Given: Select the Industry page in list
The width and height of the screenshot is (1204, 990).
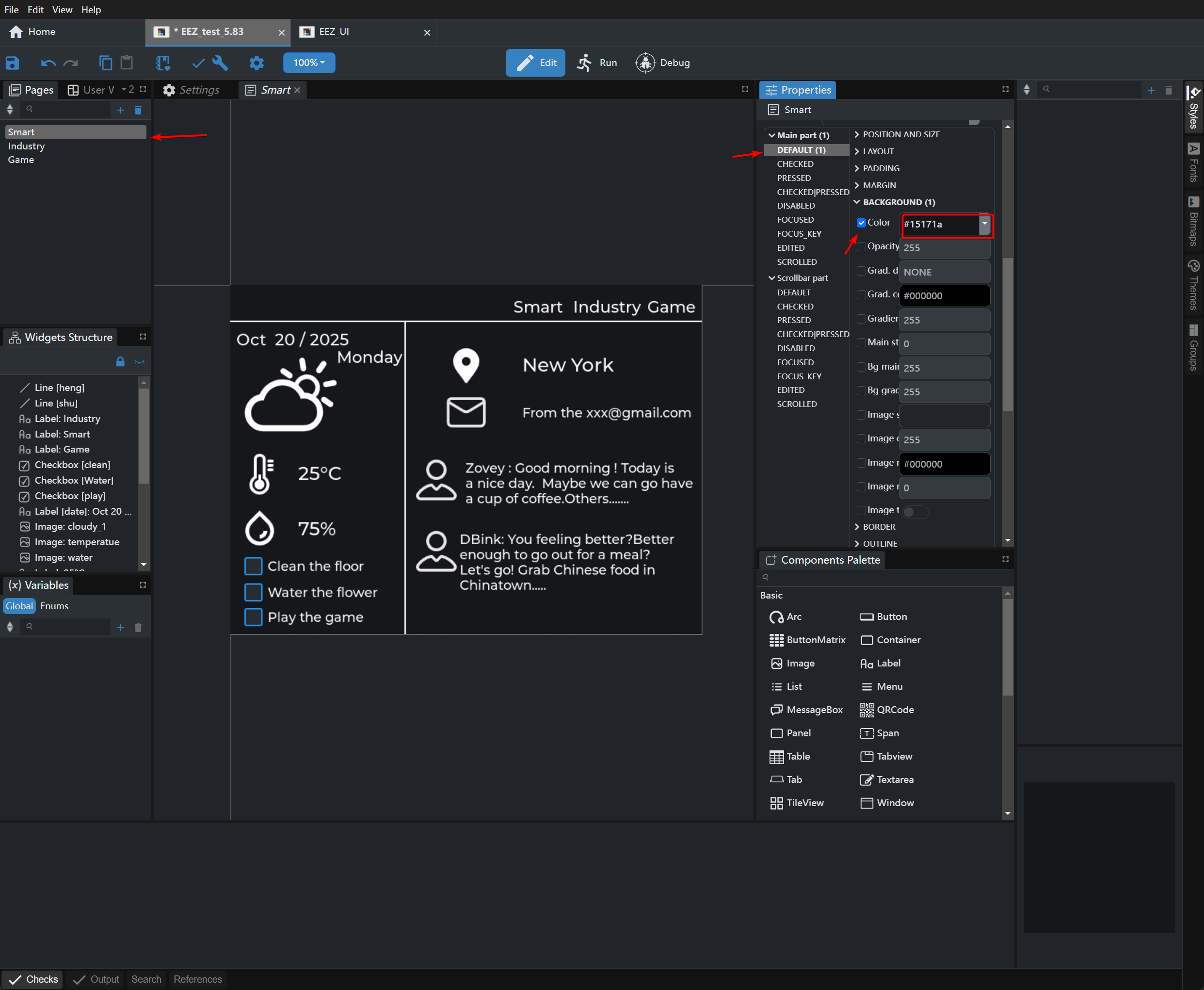Looking at the screenshot, I should pos(26,146).
